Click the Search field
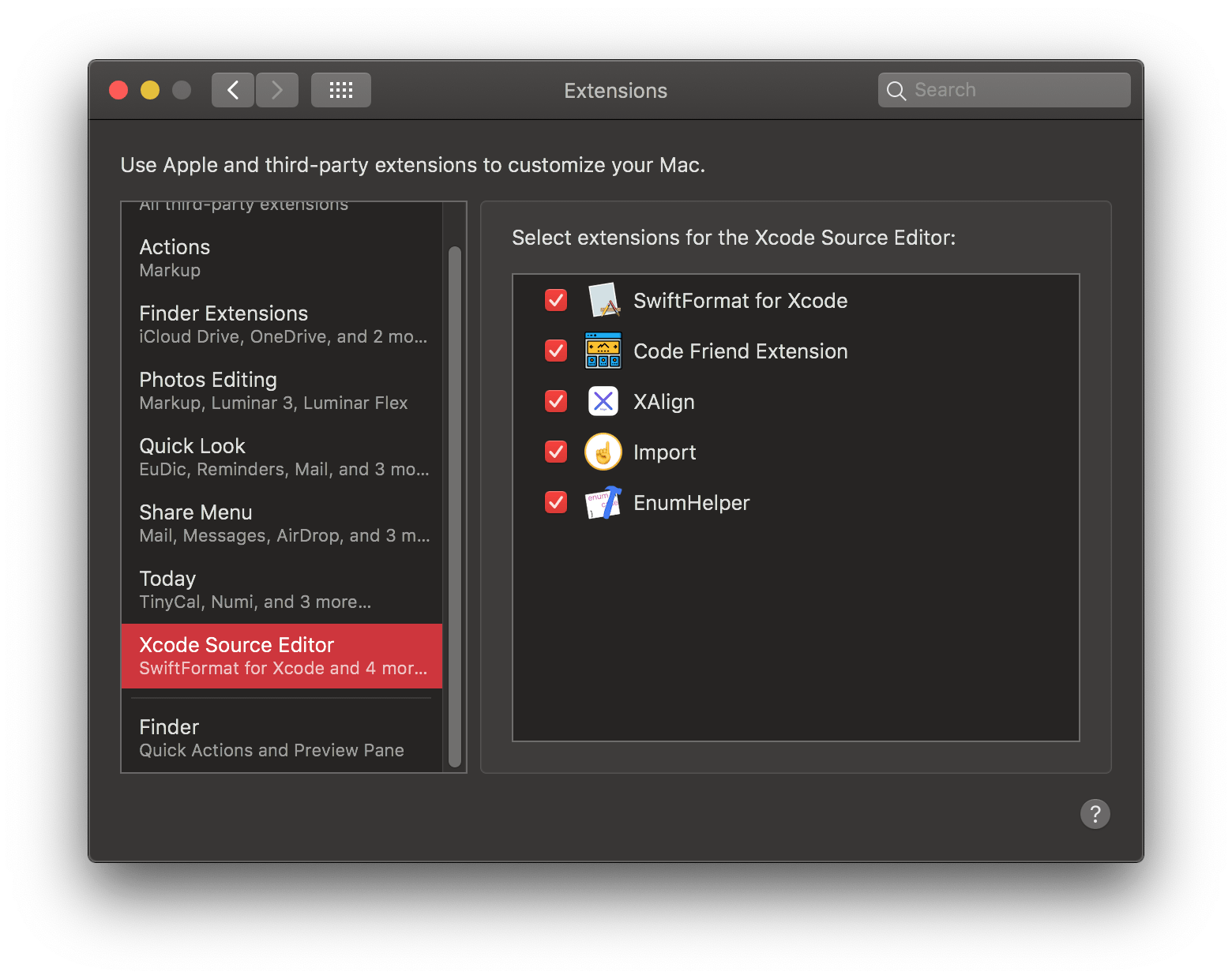The image size is (1232, 979). pos(1005,90)
